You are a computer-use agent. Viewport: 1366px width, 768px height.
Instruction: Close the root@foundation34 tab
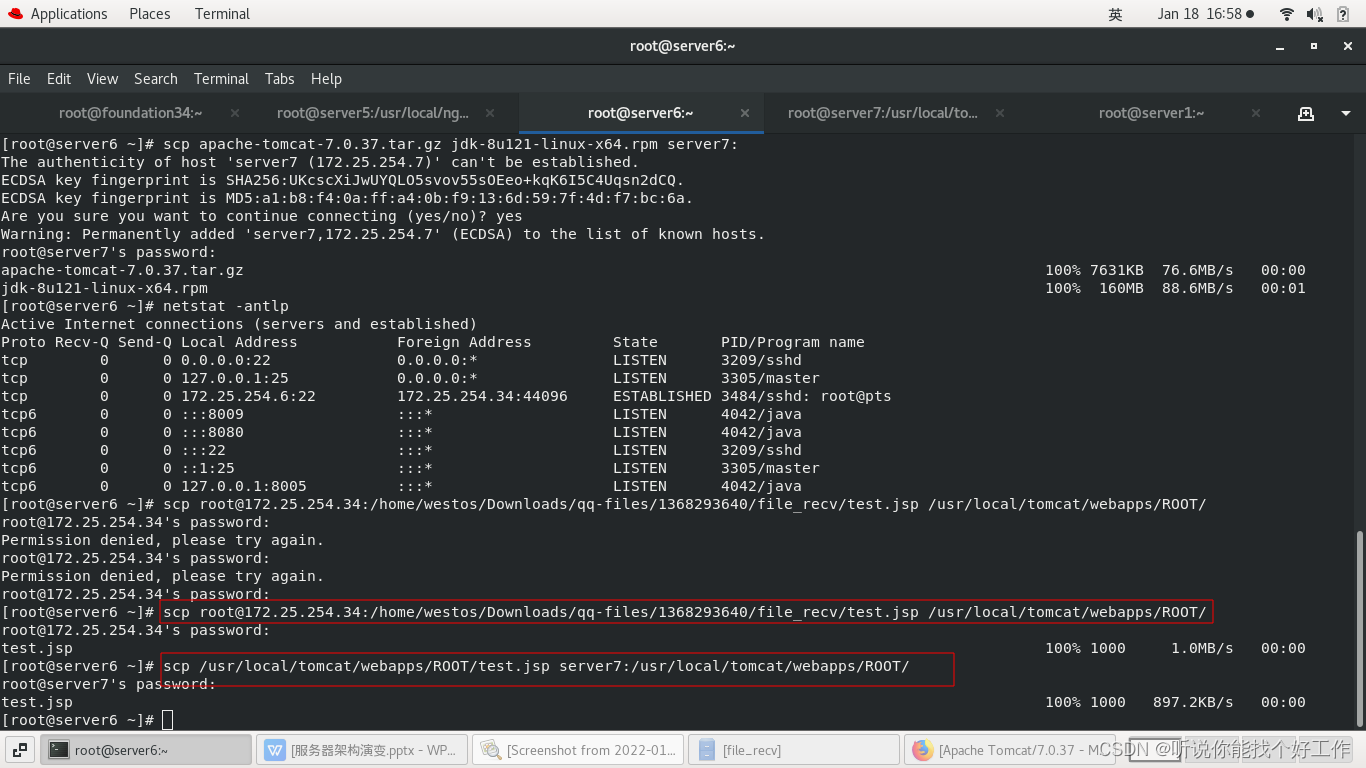click(233, 113)
